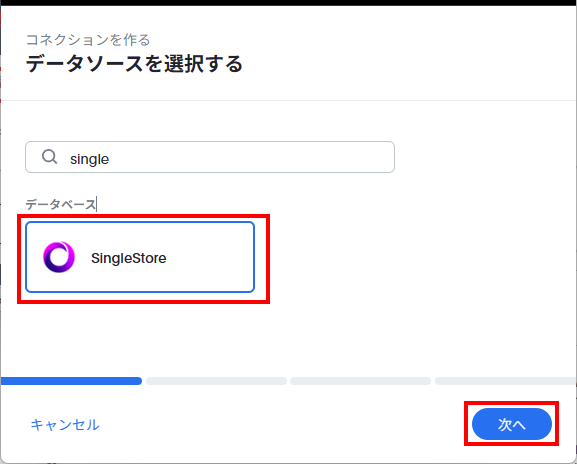This screenshot has width=577, height=464.
Task: Click the magnifying glass search icon
Action: click(x=49, y=157)
